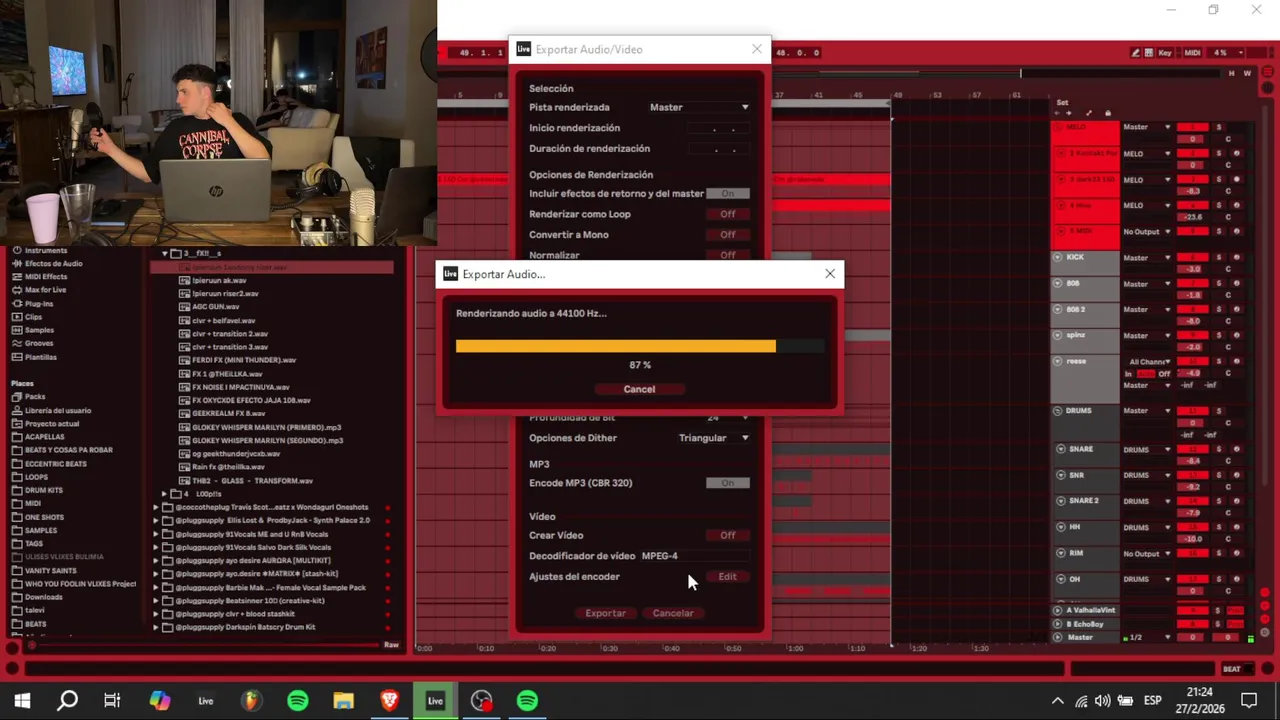Toggle Renderizar como Loop switch
This screenshot has width=1280, height=720.
click(x=727, y=214)
